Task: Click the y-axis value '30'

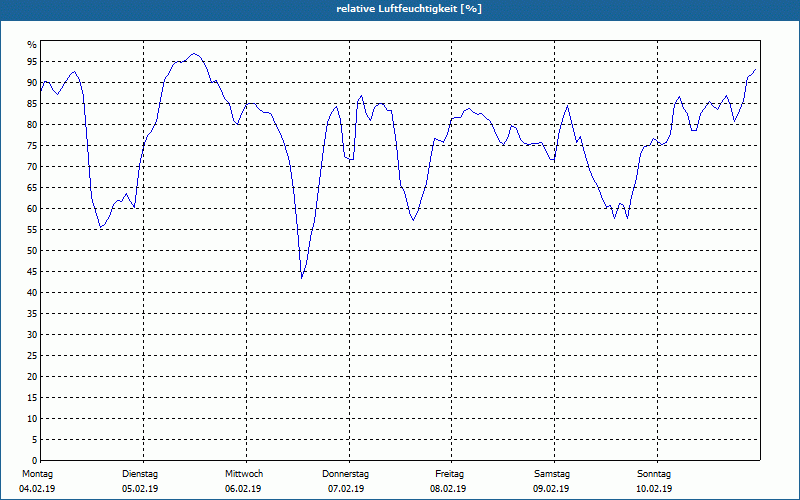Action: pyautogui.click(x=32, y=335)
